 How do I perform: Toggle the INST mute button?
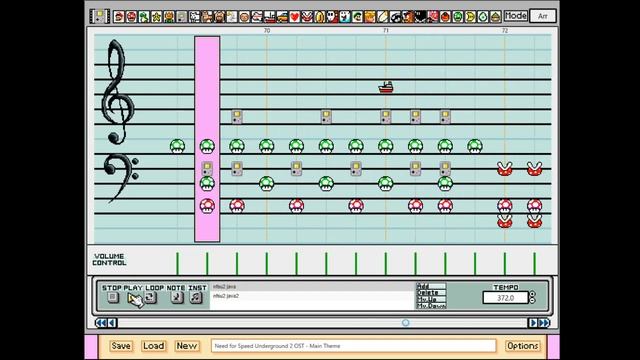(x=196, y=298)
